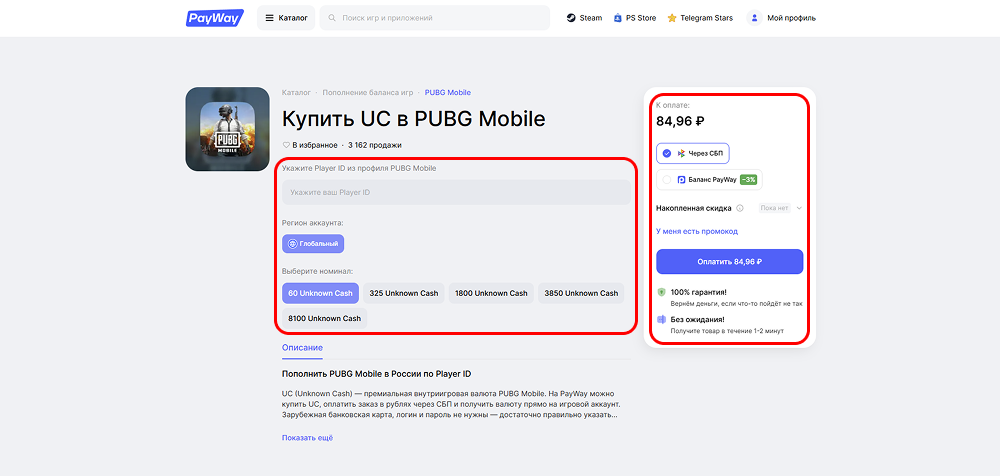This screenshot has height=476, width=1000.
Task: Select the 60 Unknown Cash option
Action: (320, 294)
